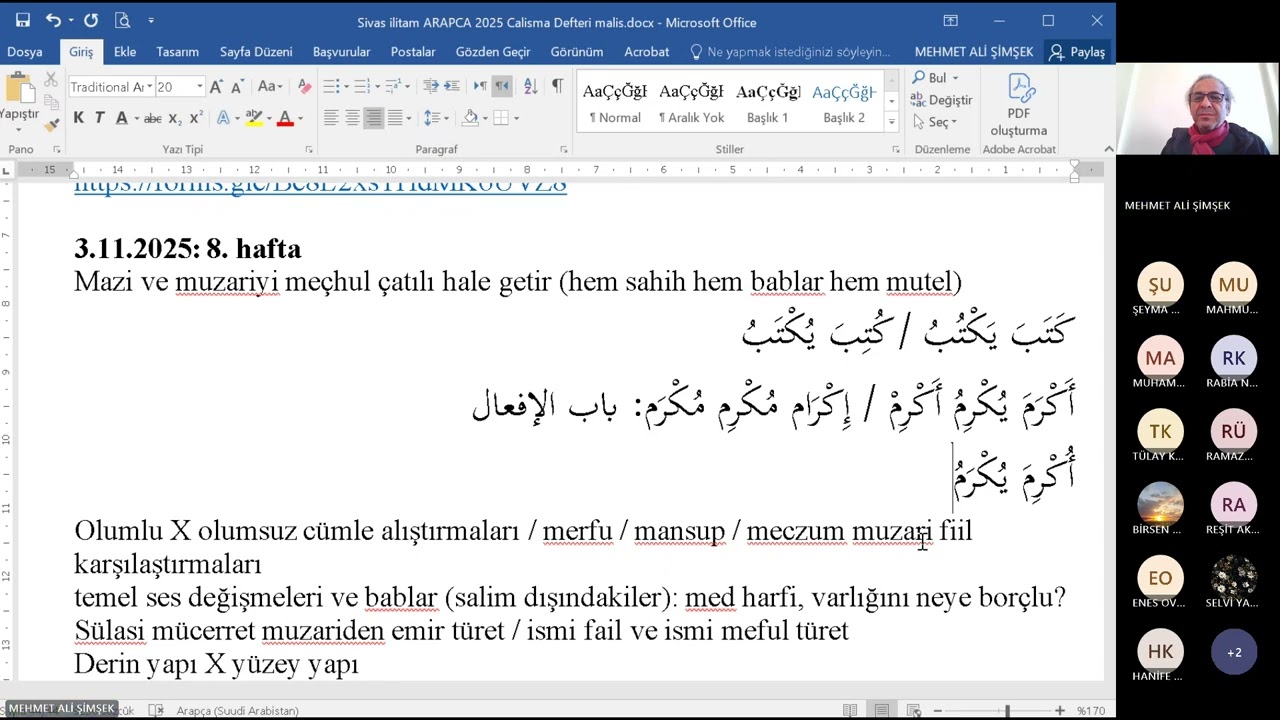The image size is (1280, 720).
Task: Apply strikethrough with the abc icon
Action: point(152,118)
